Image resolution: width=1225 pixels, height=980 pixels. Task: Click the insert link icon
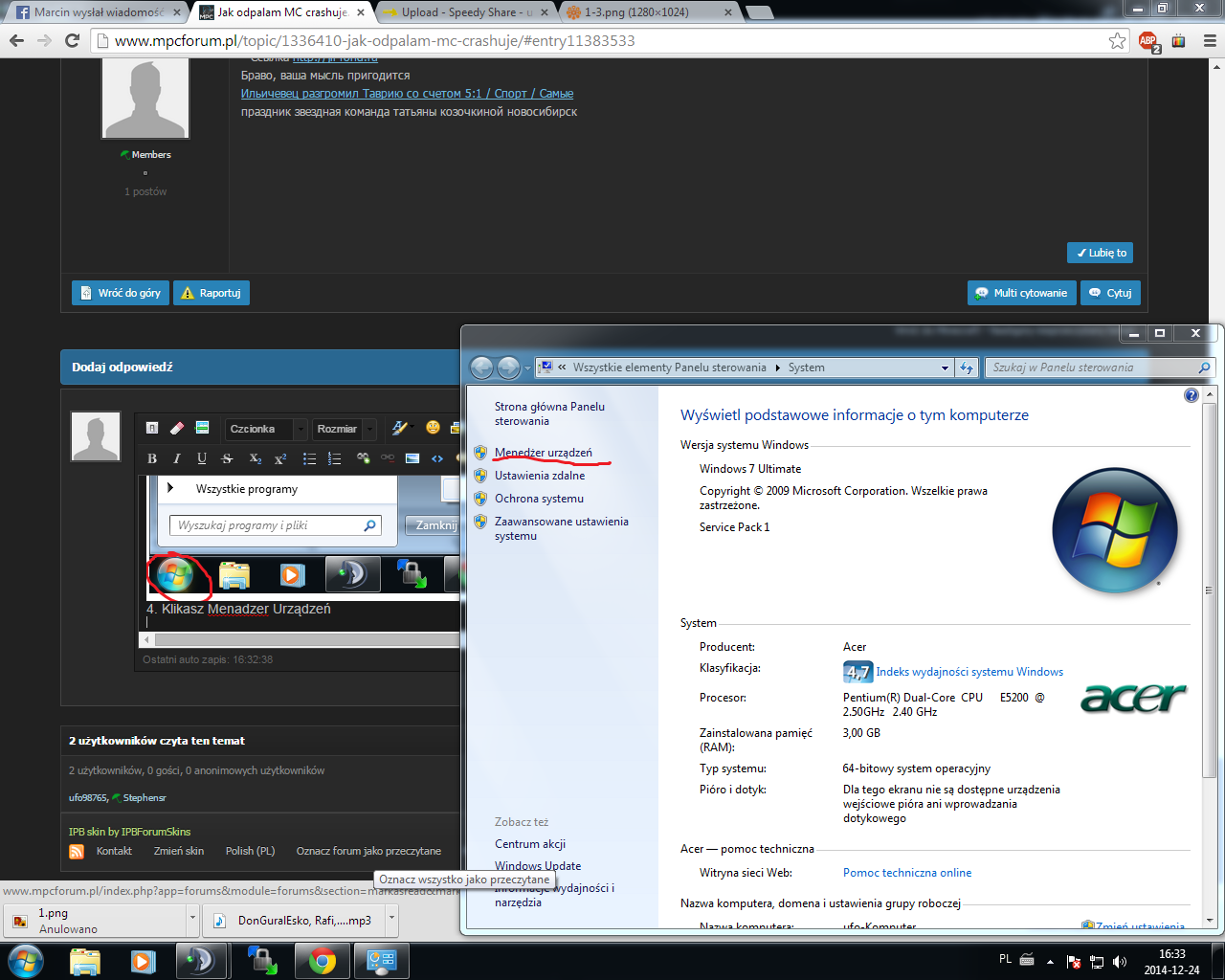coord(363,458)
